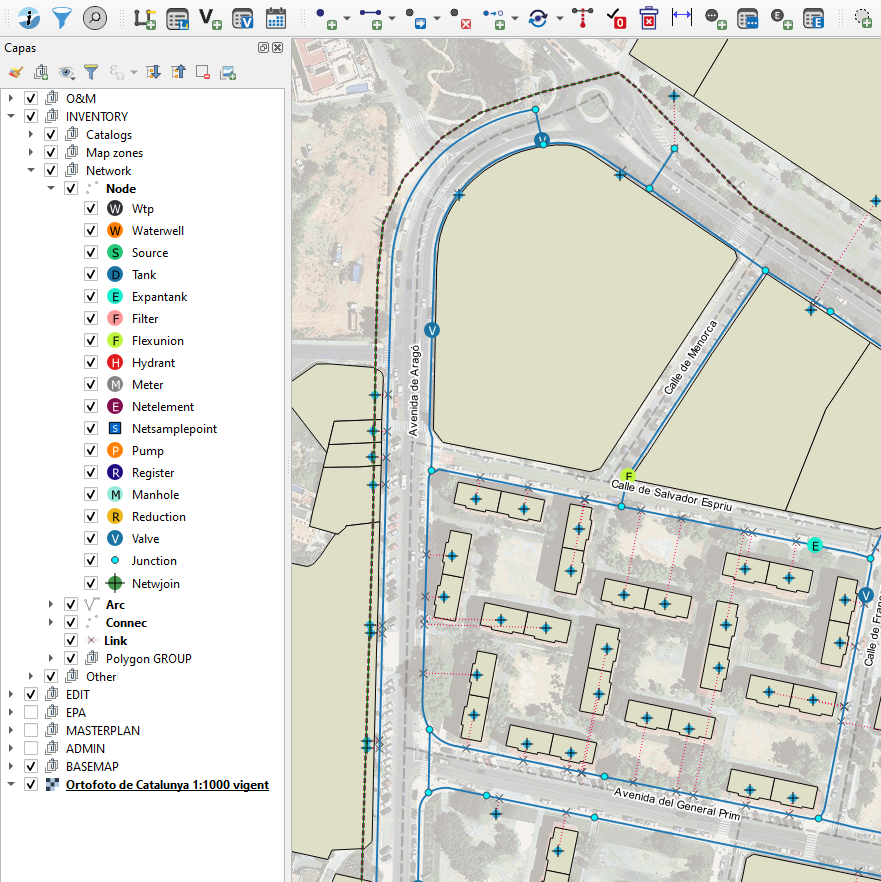Click collapse all layers icon

[178, 72]
